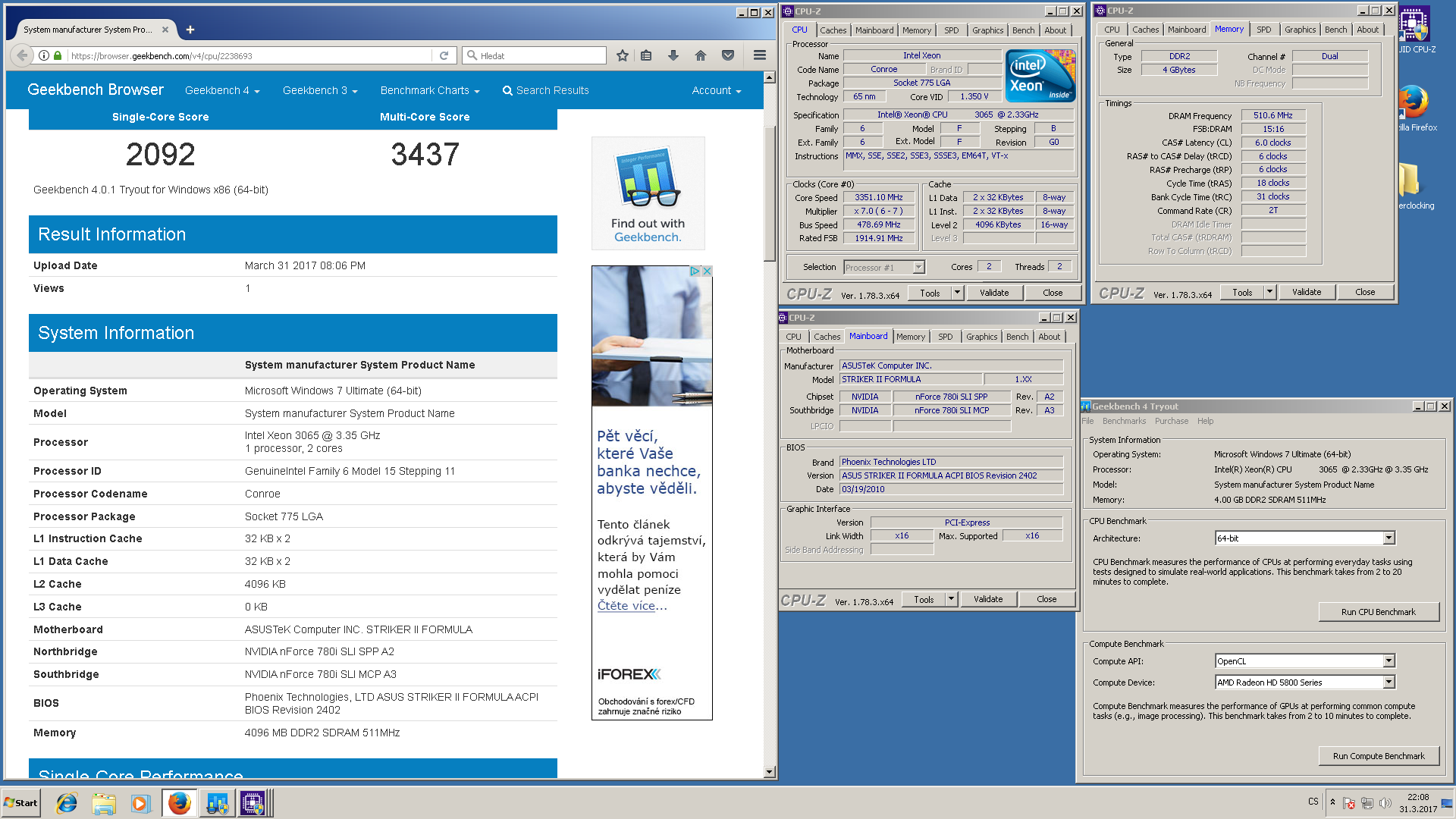Click Validate in CPU-Z CPU window
The width and height of the screenshot is (1456, 819).
pos(994,293)
